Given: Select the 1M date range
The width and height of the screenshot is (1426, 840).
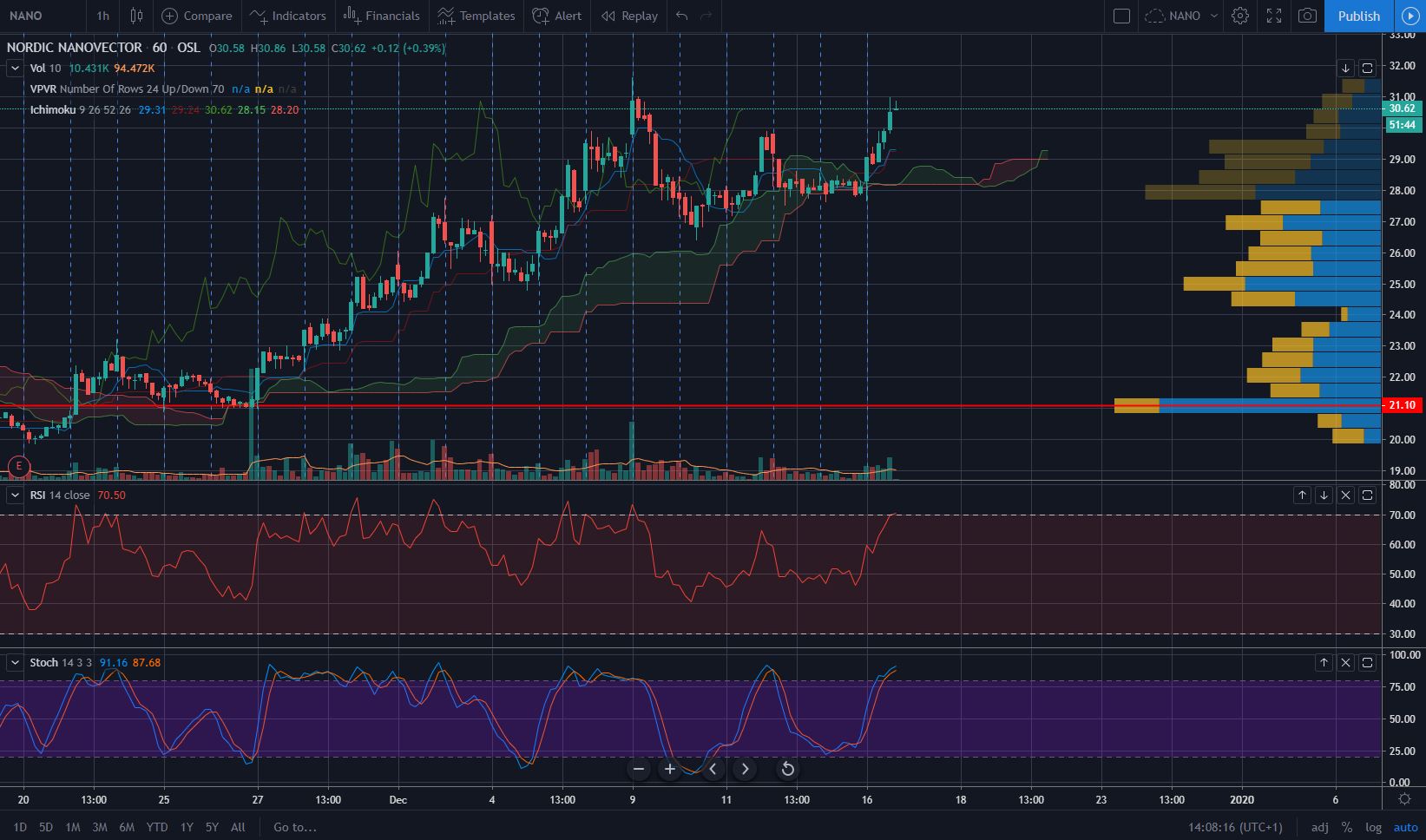Looking at the screenshot, I should tap(73, 827).
